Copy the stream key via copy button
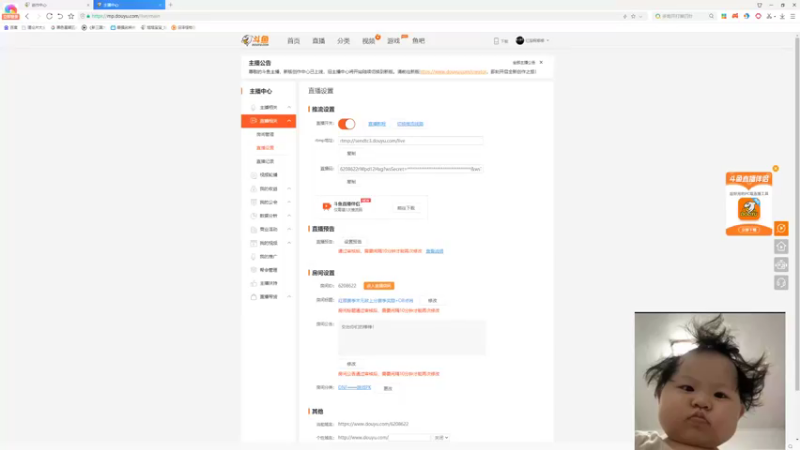The height and width of the screenshot is (450, 800). pos(351,182)
